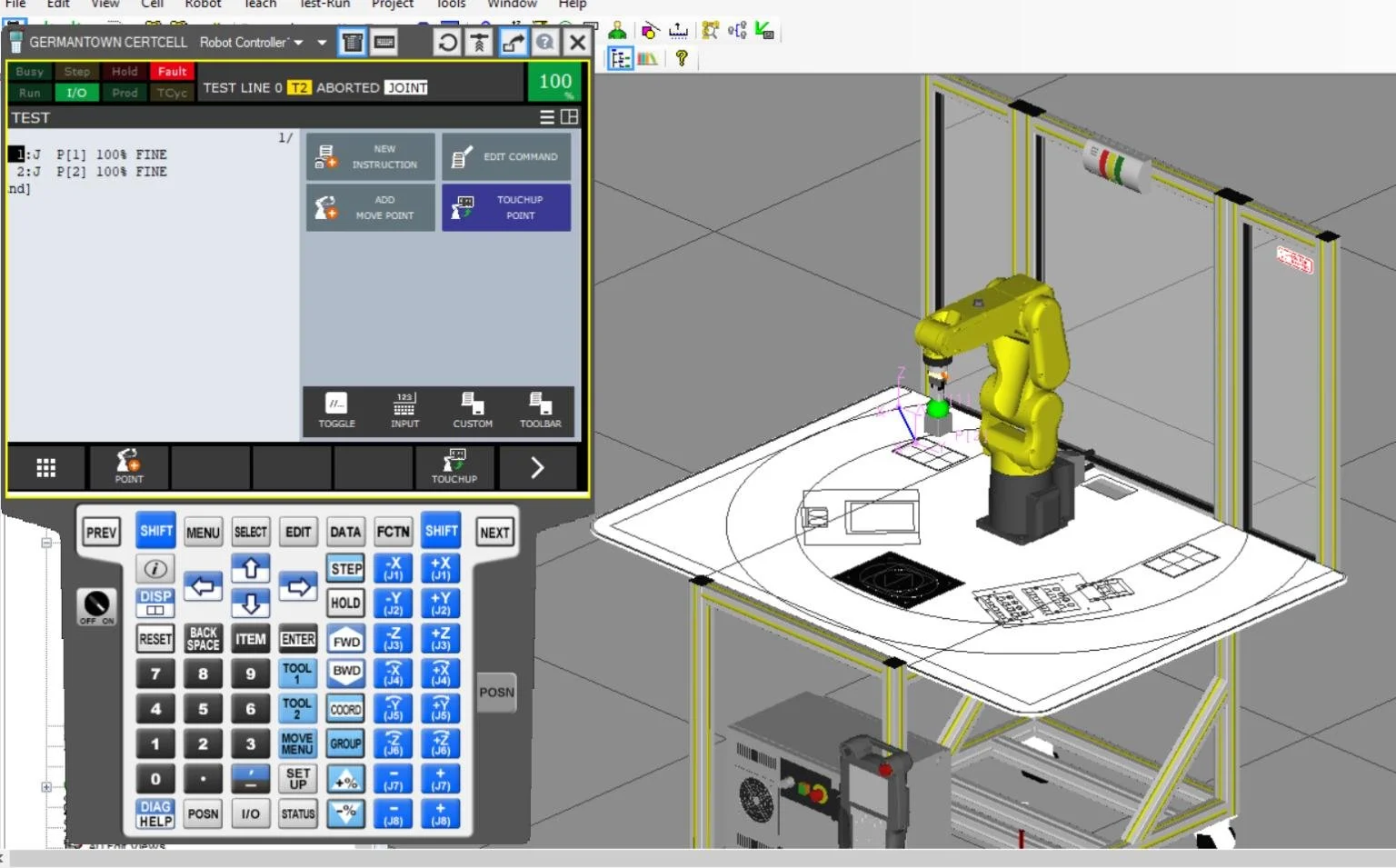
Task: Select program line 2 P[2]
Action: tap(91, 172)
